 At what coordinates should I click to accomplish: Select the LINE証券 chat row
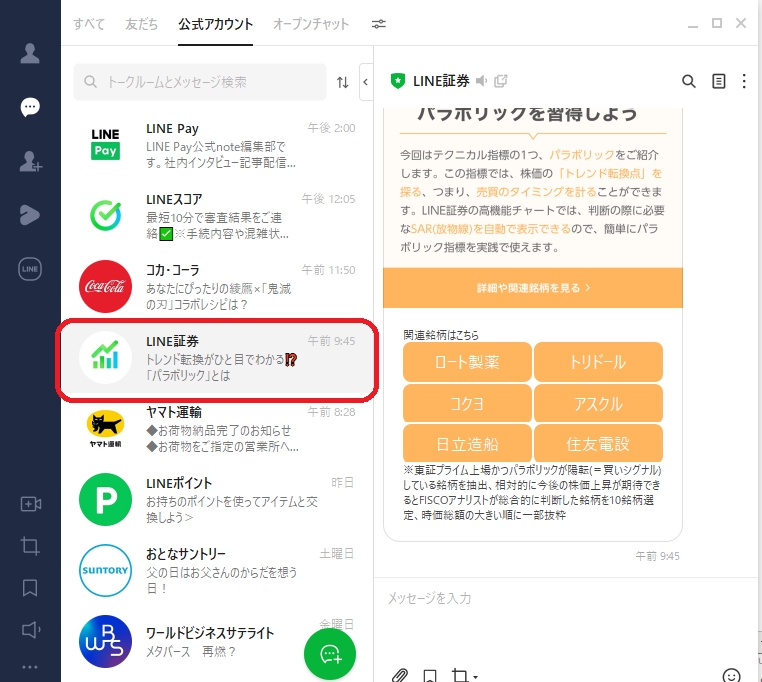point(217,358)
